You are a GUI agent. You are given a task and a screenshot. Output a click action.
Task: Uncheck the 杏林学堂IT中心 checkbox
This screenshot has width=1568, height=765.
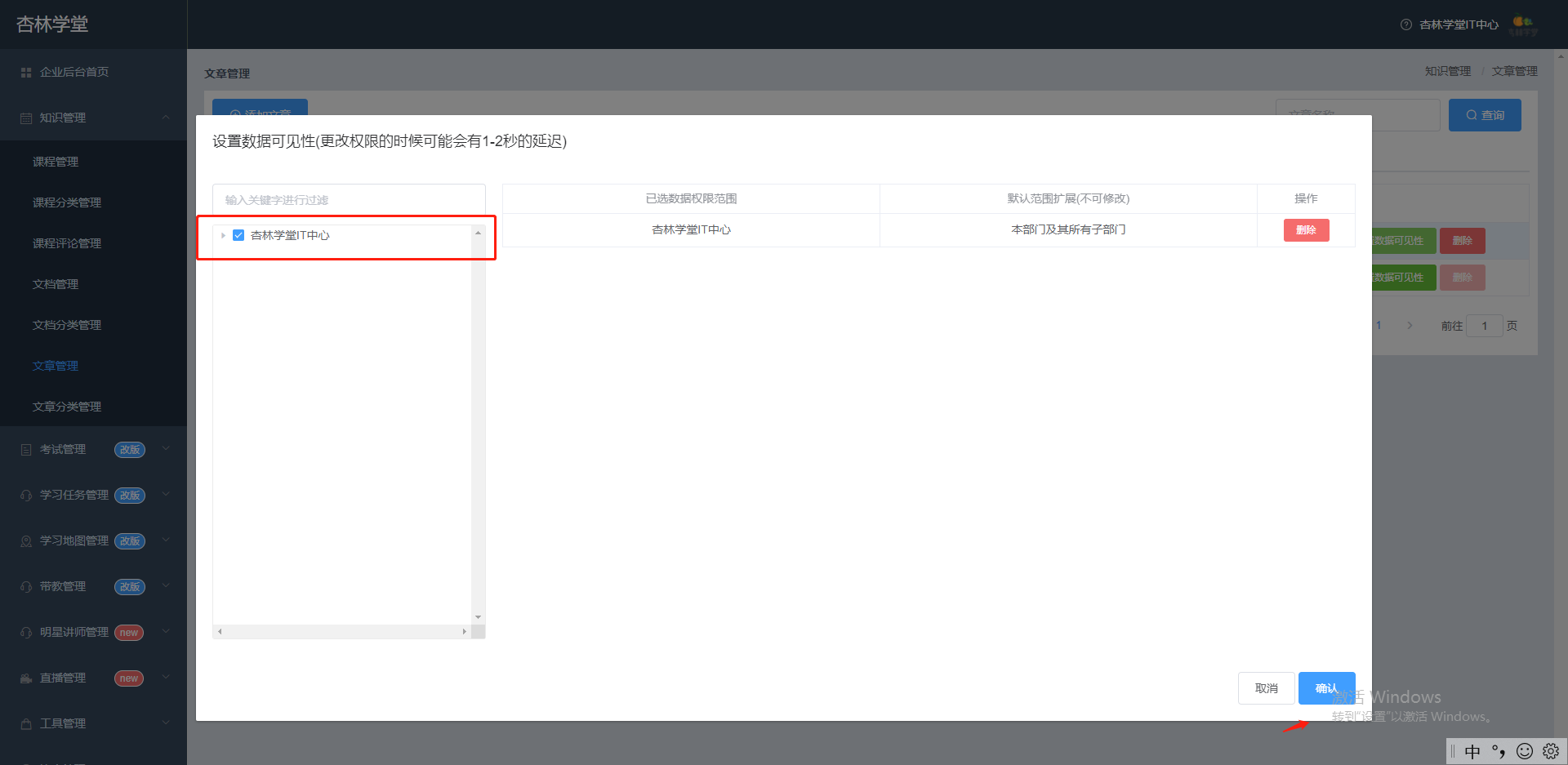pyautogui.click(x=238, y=235)
